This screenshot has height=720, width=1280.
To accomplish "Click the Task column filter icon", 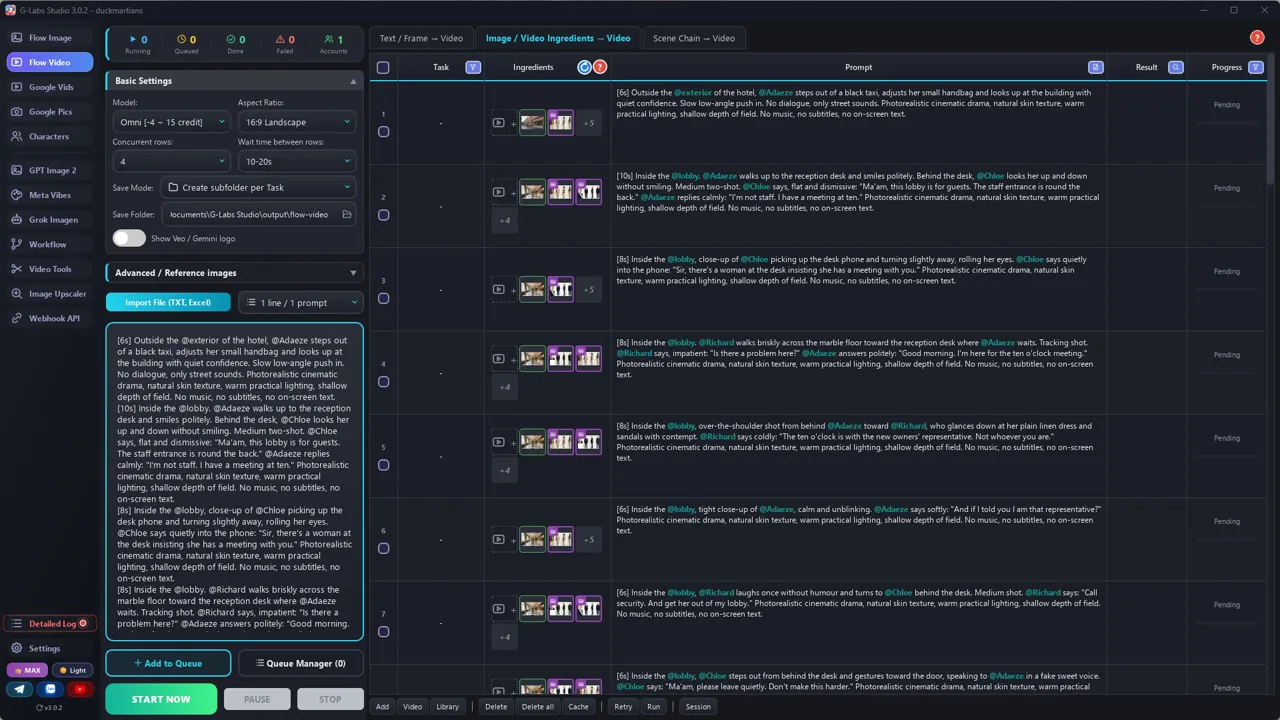I will [474, 67].
